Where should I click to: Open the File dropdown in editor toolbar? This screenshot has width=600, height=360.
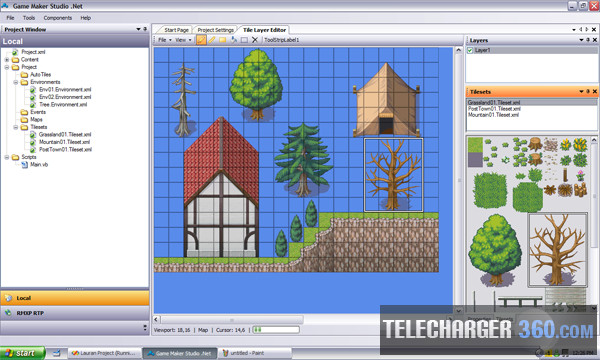165,40
